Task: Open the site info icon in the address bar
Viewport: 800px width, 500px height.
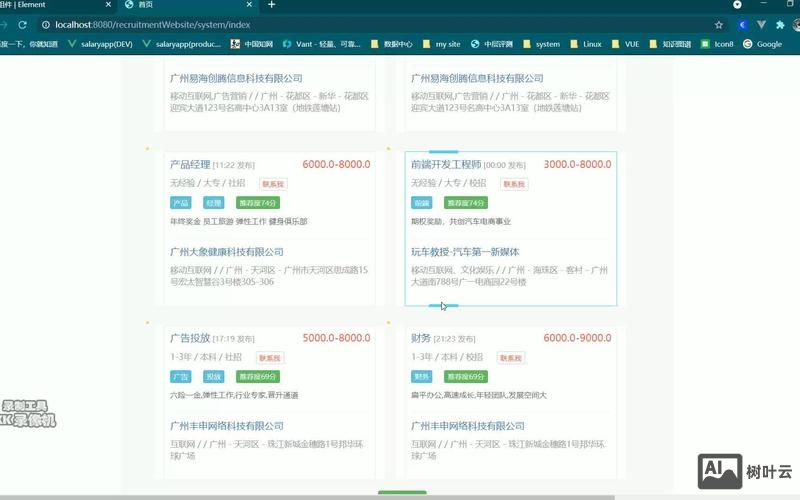Action: pyautogui.click(x=45, y=24)
